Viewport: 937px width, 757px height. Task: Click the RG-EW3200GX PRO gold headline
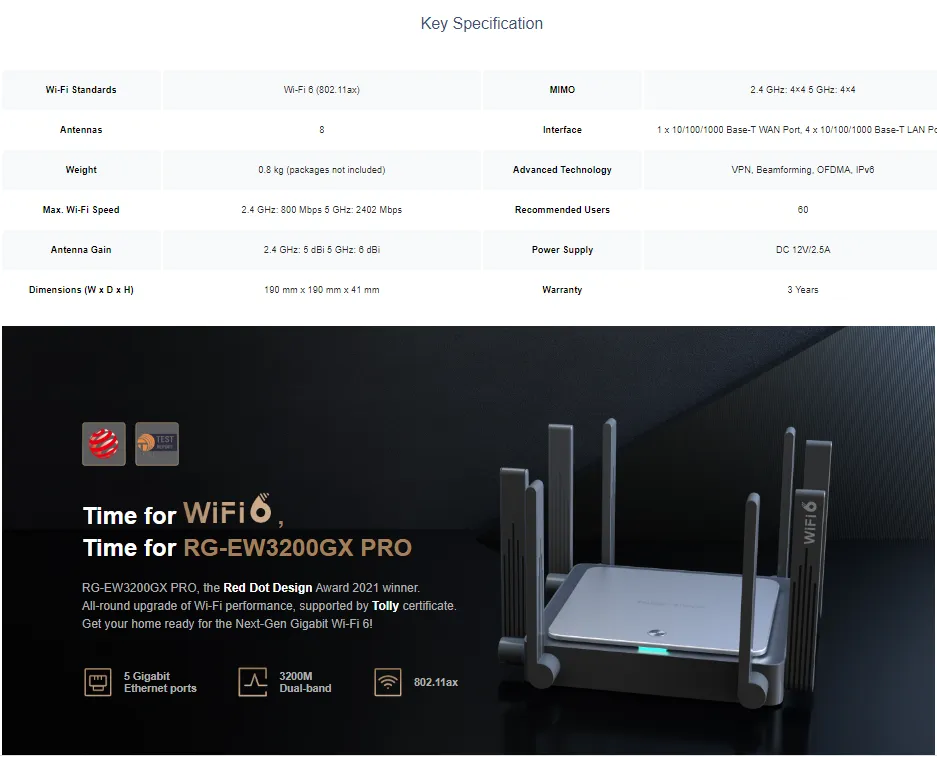298,548
